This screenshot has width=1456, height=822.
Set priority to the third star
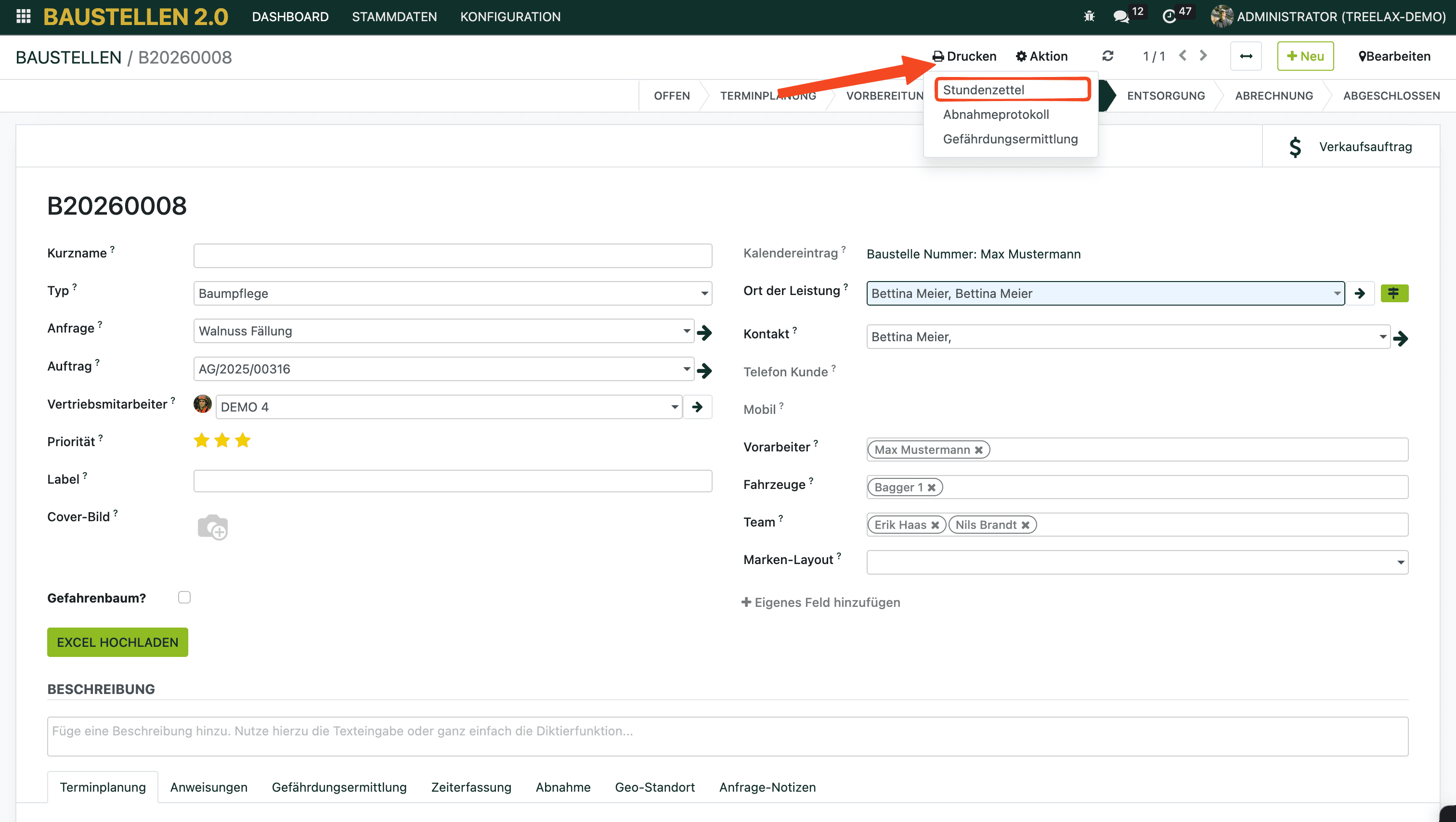click(x=243, y=441)
